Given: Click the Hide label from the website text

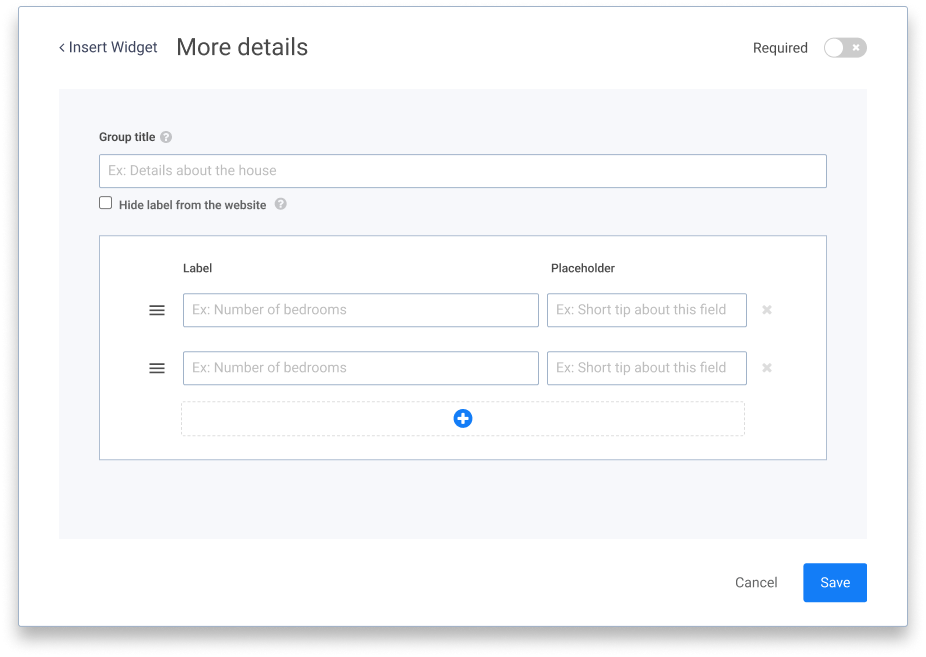Looking at the screenshot, I should pos(192,205).
